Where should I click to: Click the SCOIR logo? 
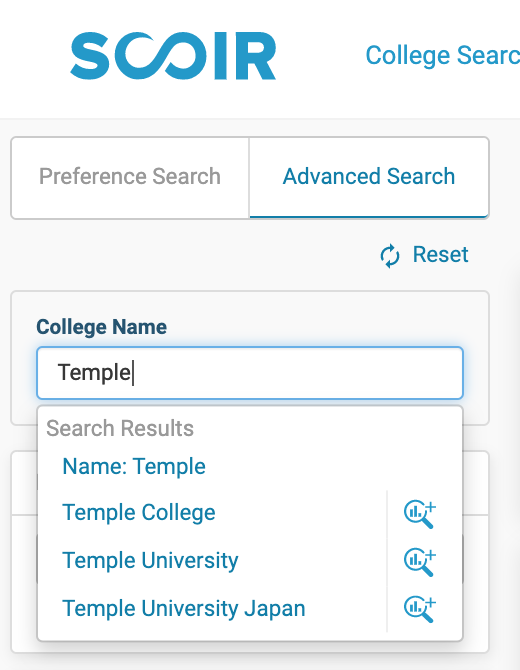[173, 56]
